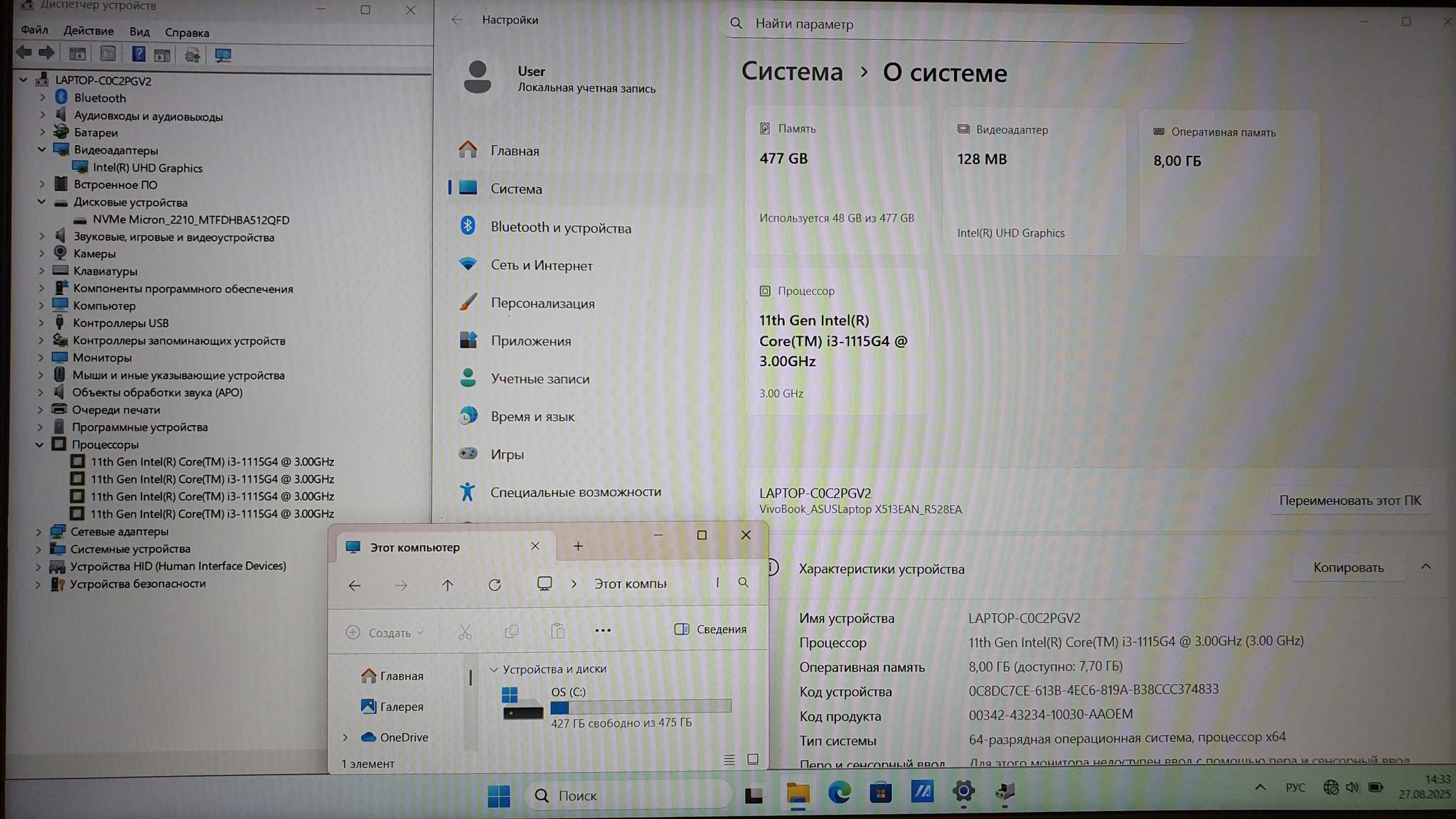Collapse the Процессоры tree node
Screen dimensions: 1456x819
pyautogui.click(x=40, y=444)
